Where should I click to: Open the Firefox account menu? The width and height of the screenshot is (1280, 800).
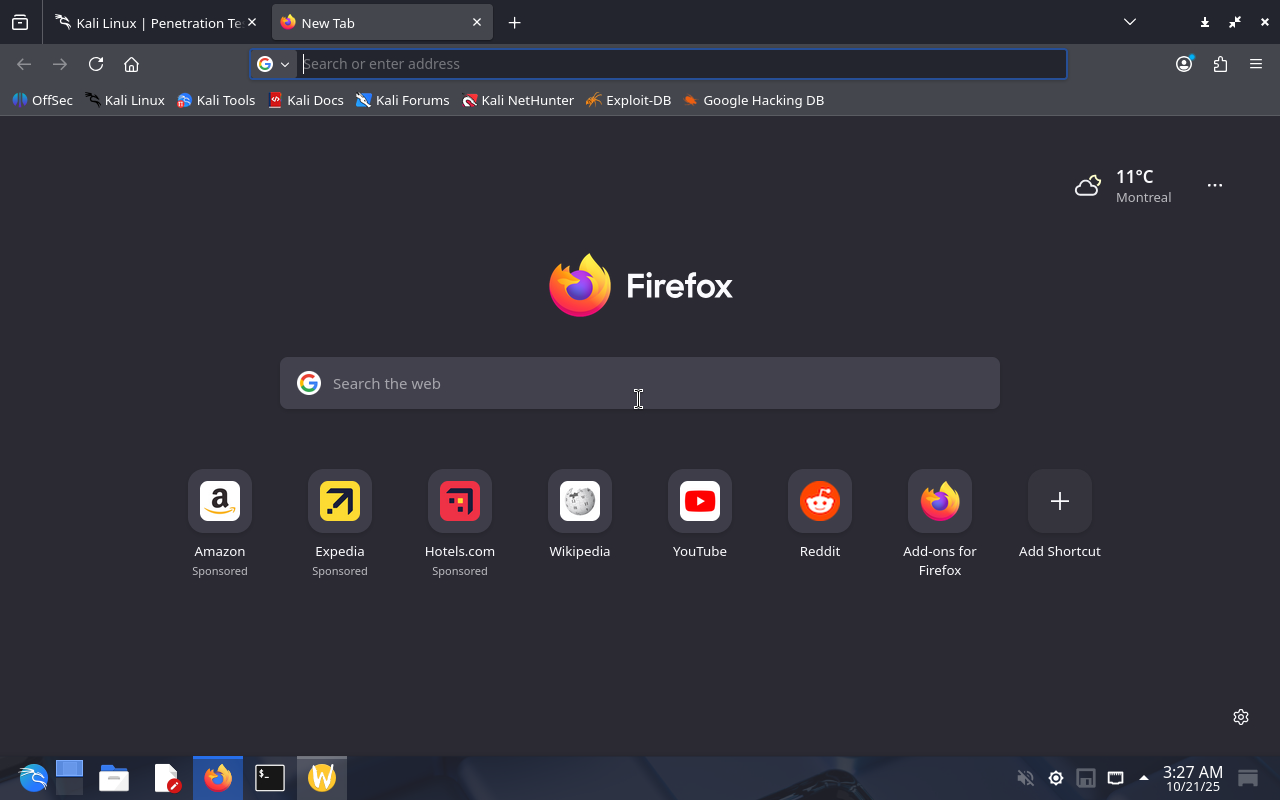(1184, 64)
